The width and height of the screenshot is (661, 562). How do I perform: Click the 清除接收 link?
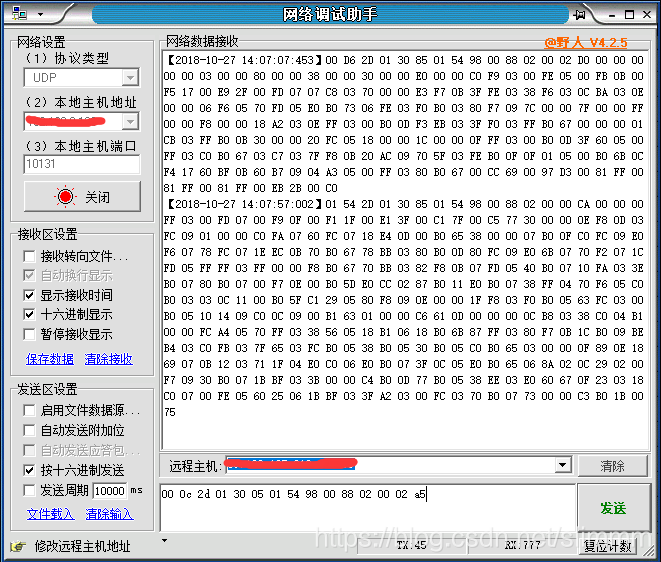[108, 359]
